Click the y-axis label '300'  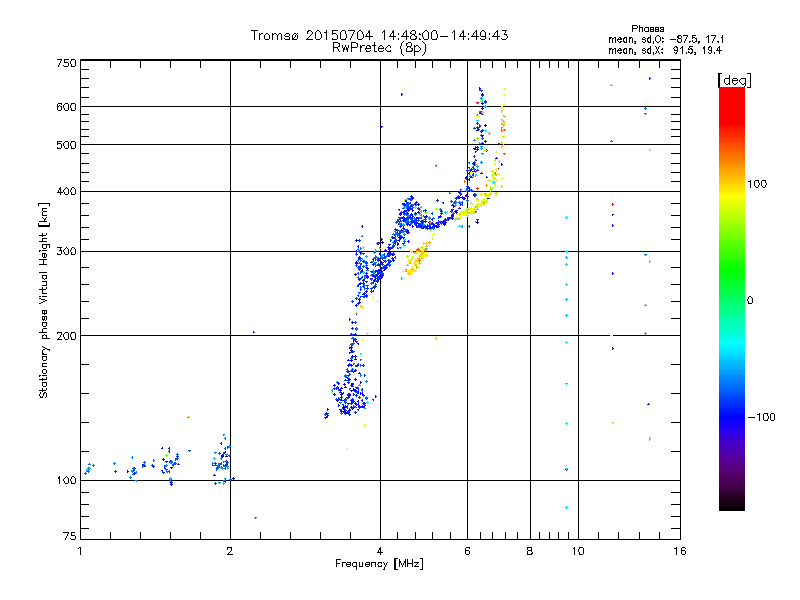click(66, 252)
